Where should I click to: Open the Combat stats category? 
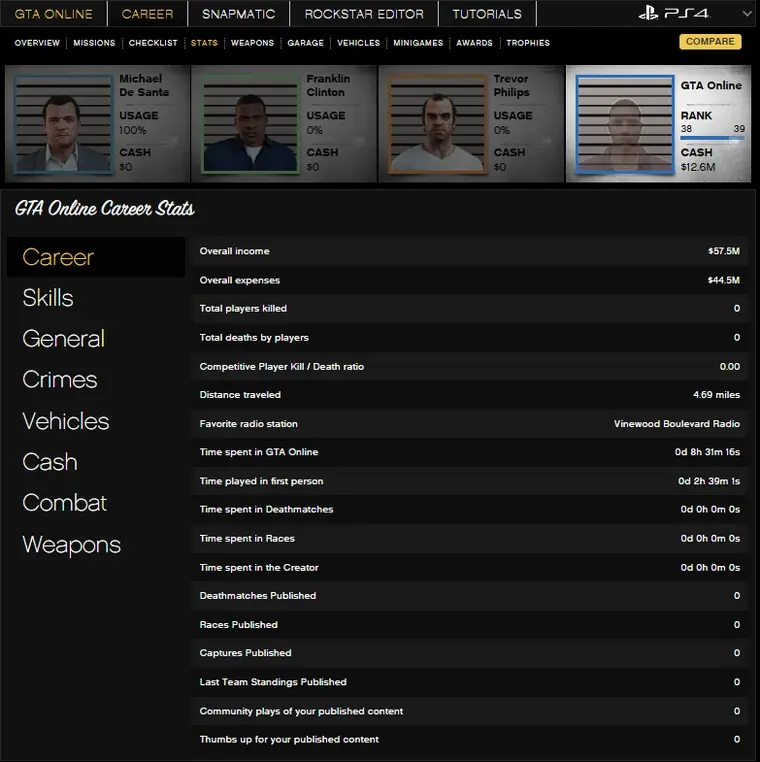click(x=64, y=503)
